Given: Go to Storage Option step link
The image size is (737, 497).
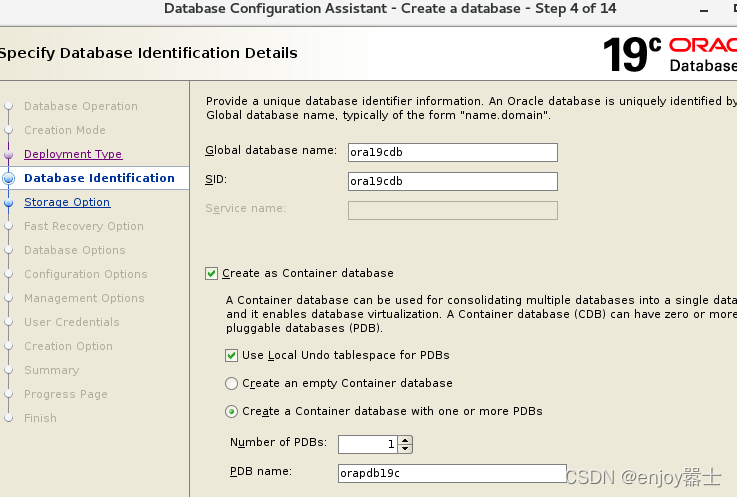Looking at the screenshot, I should (x=67, y=202).
